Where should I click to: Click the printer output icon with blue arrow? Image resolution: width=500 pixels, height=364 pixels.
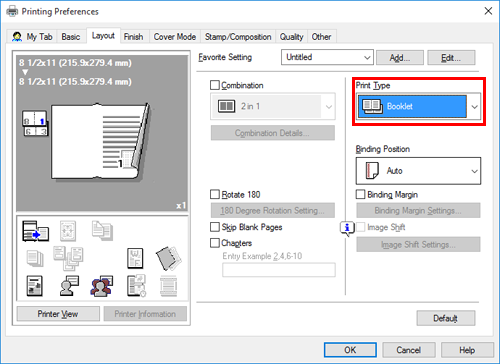pos(35,231)
